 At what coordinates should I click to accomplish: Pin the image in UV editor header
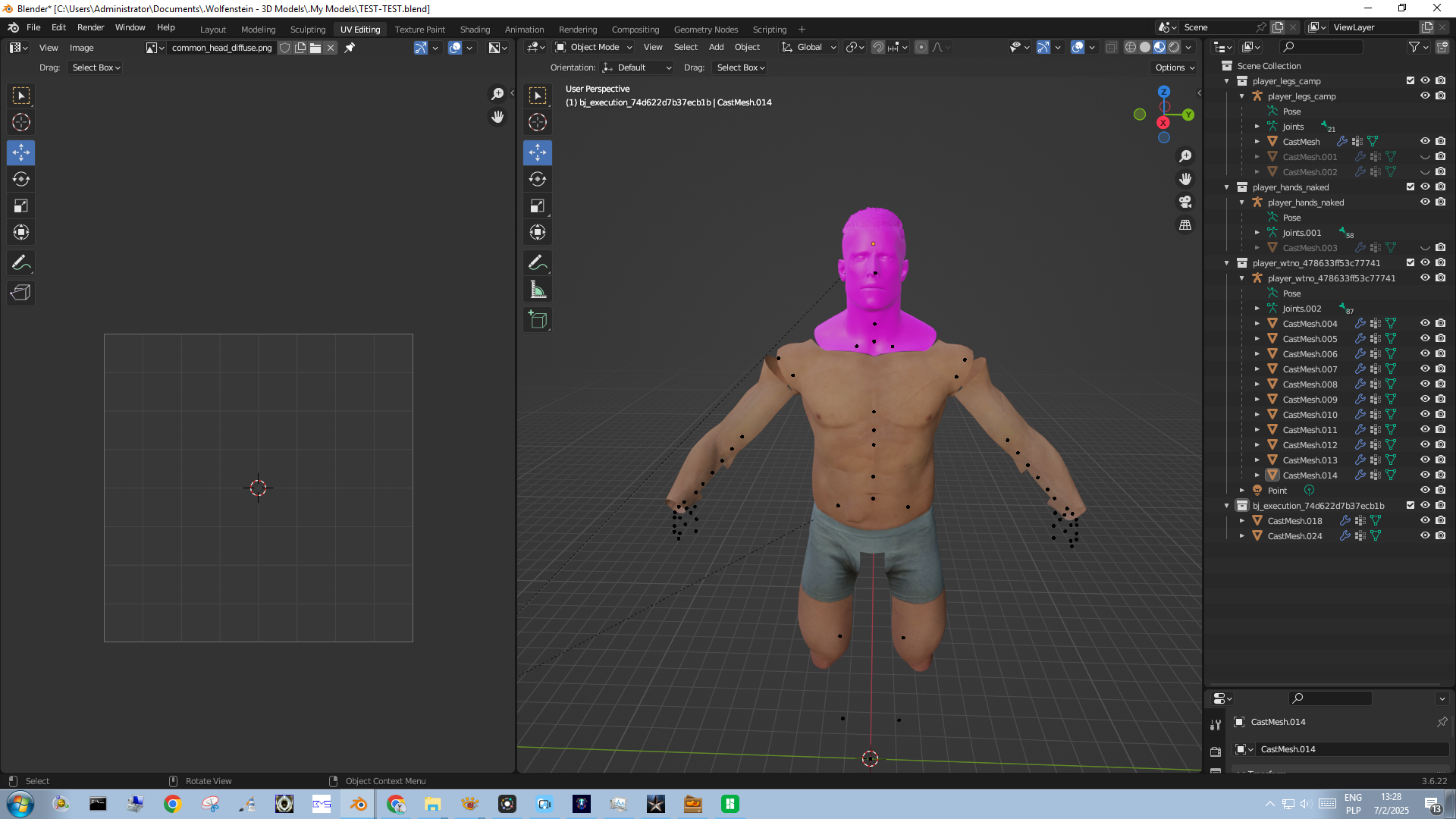(350, 48)
